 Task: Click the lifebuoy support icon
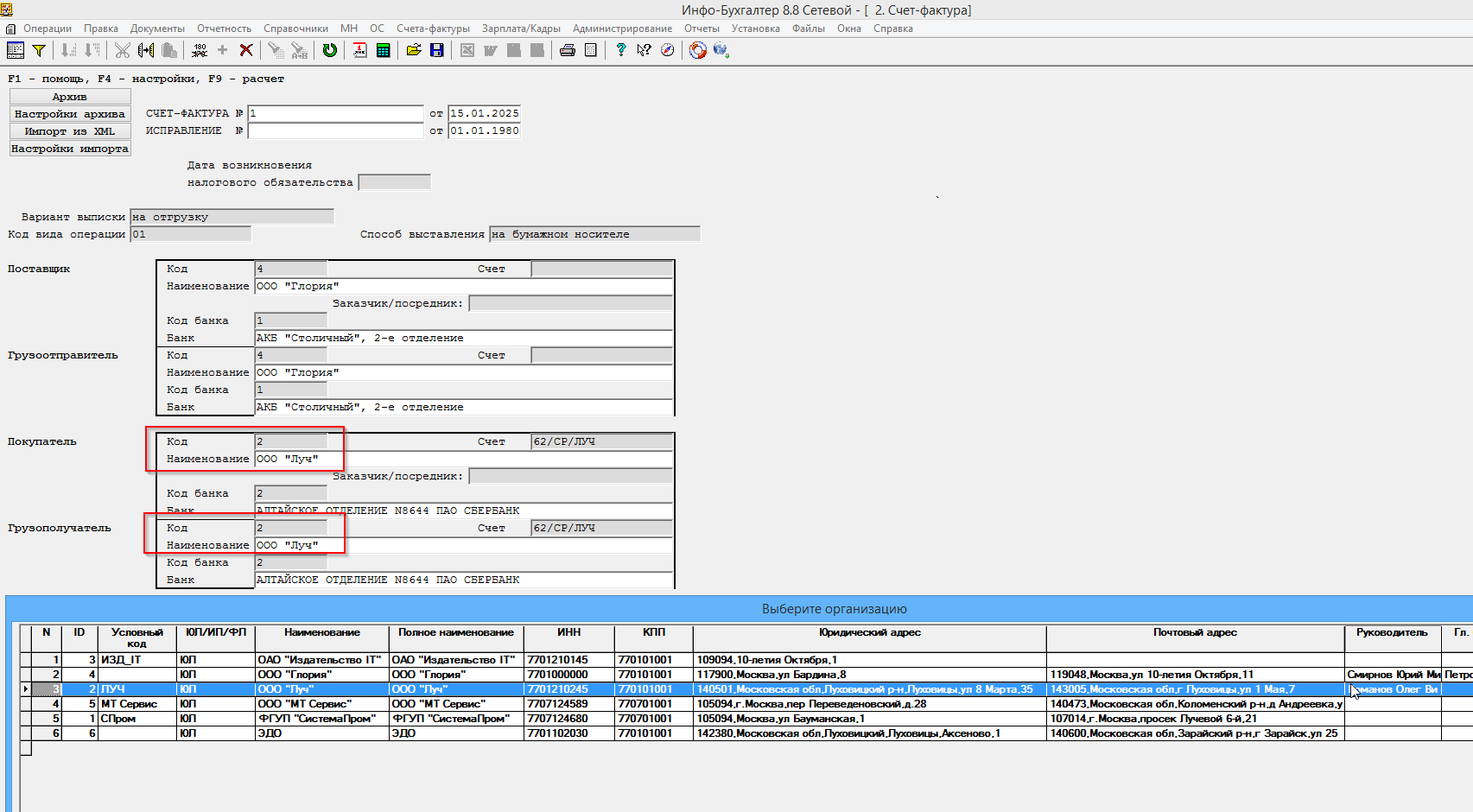(698, 50)
